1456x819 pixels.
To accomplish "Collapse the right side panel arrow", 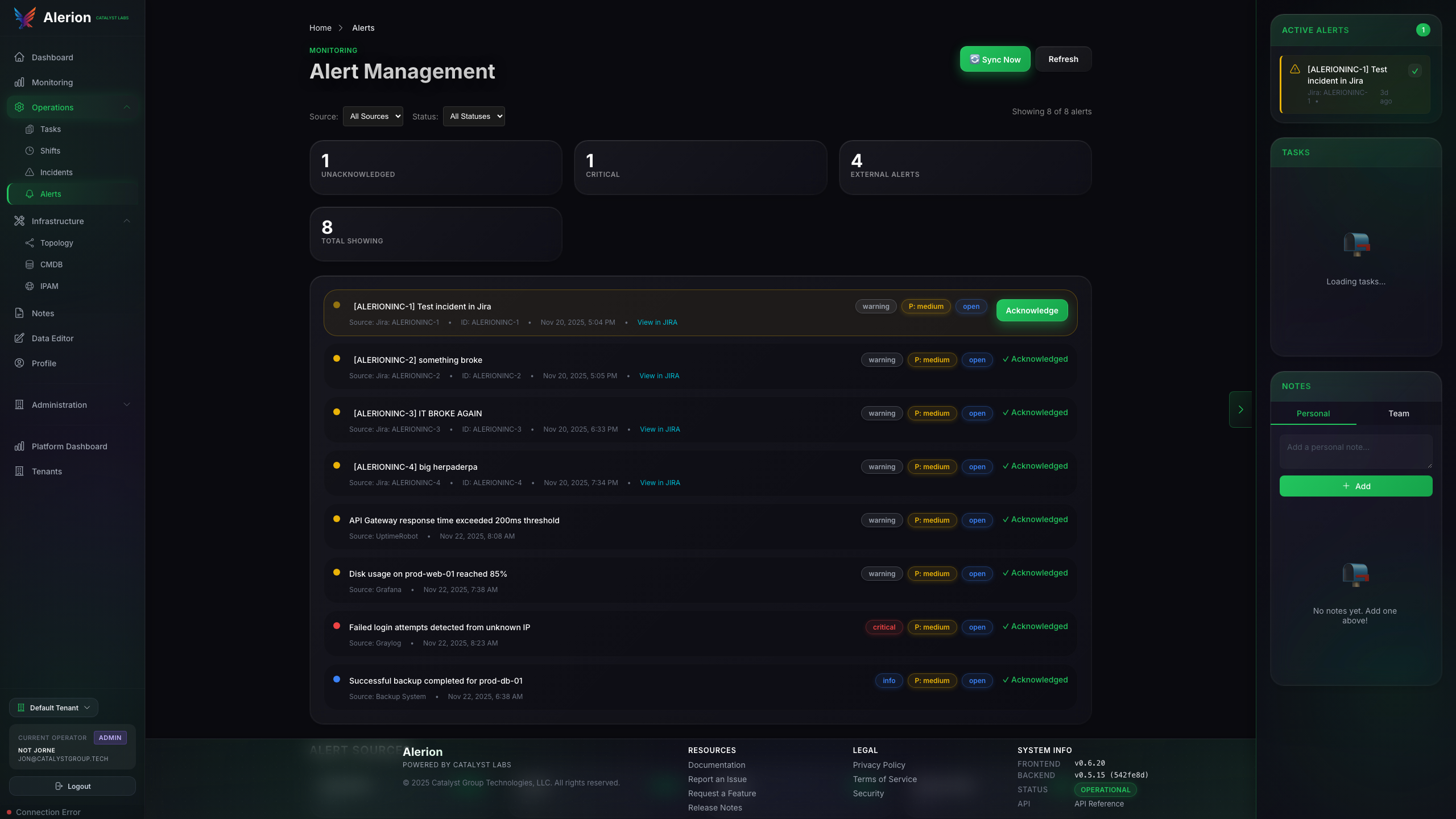I will [x=1240, y=409].
